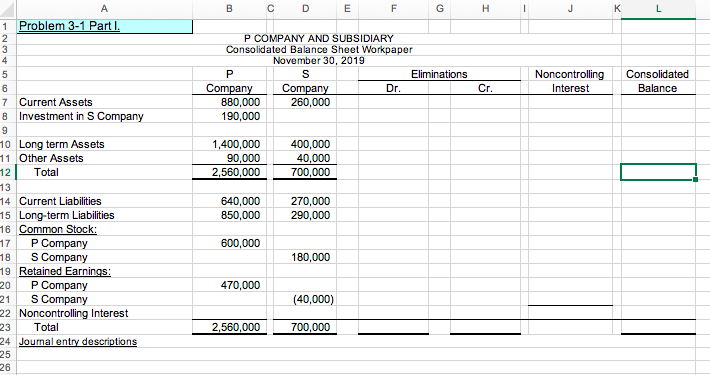Click the 'Retained Earnings:' label
This screenshot has width=710, height=375.
coord(65,271)
